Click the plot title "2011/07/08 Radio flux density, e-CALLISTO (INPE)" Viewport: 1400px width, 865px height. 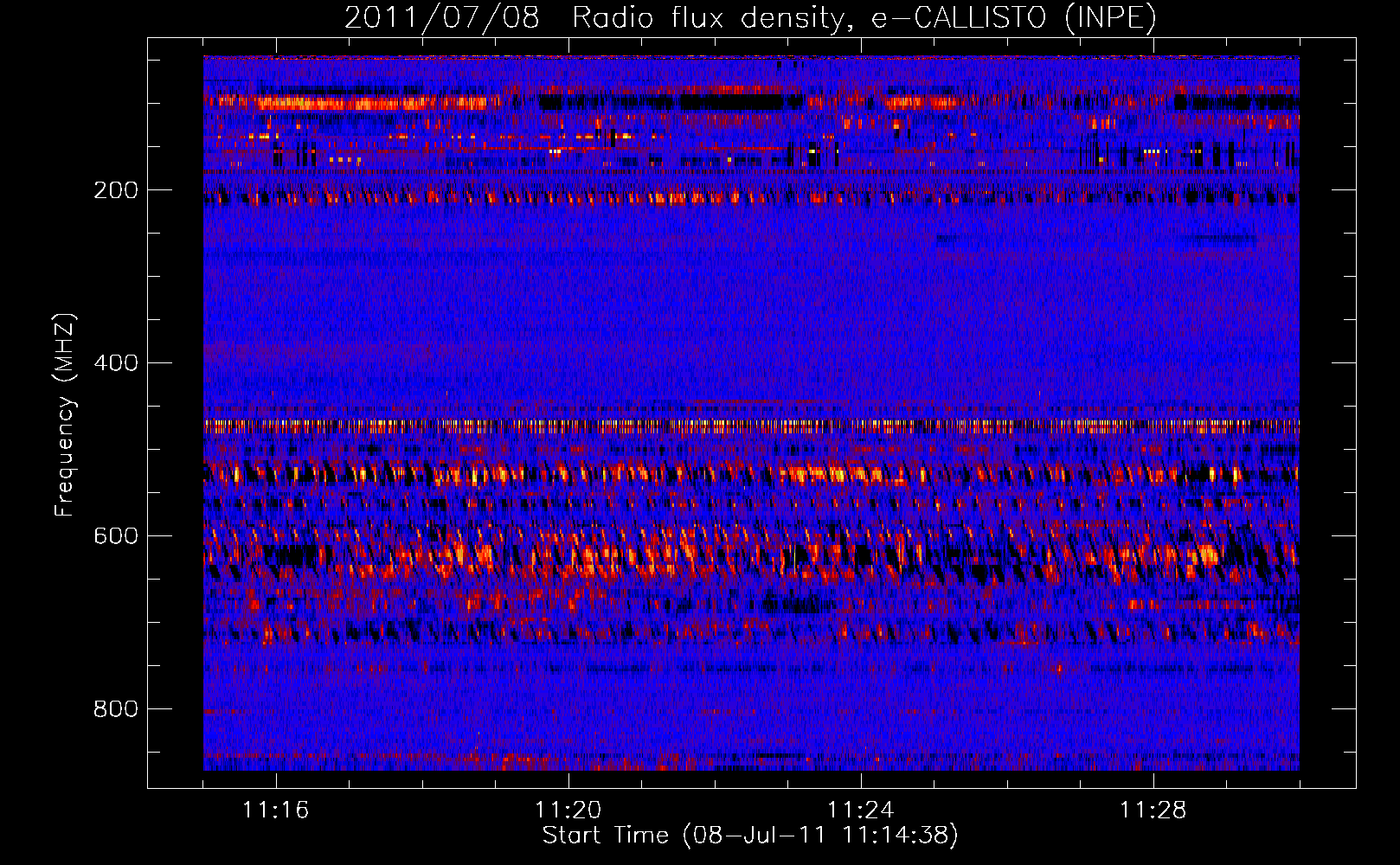click(750, 17)
